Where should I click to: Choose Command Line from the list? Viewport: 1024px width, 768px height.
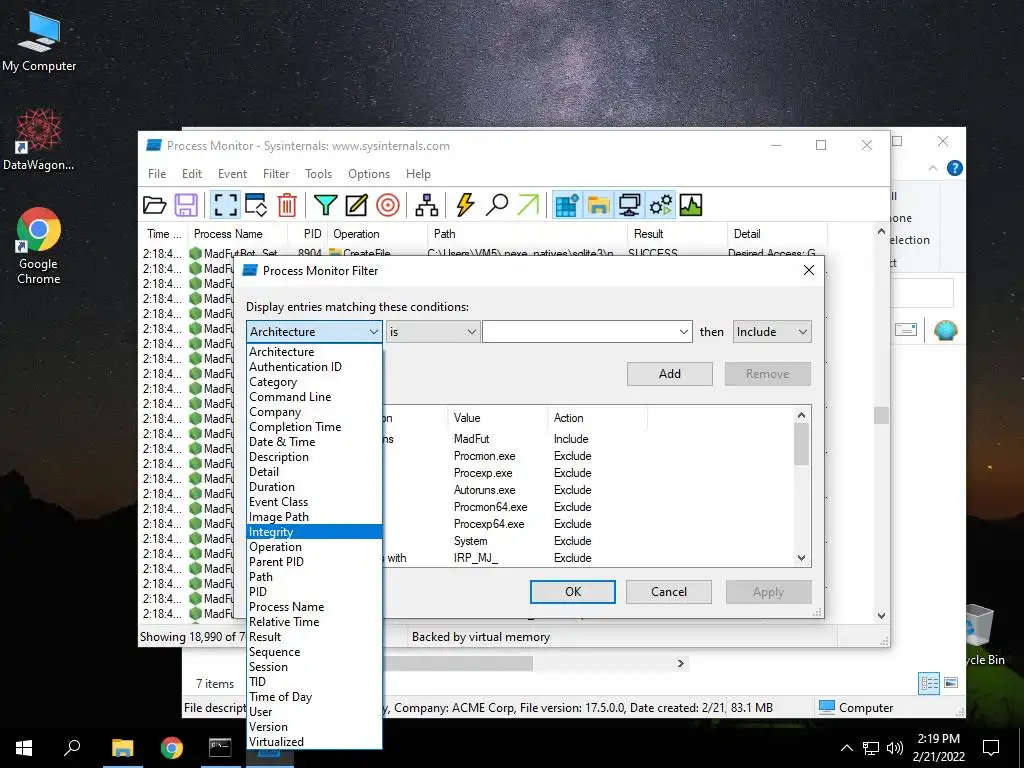click(x=314, y=396)
